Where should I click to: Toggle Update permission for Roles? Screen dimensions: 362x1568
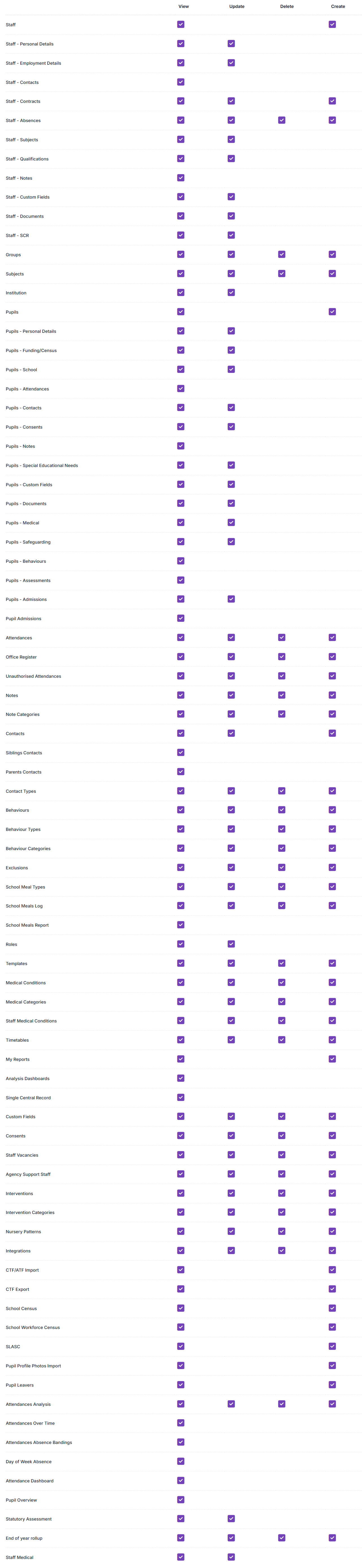pyautogui.click(x=232, y=944)
